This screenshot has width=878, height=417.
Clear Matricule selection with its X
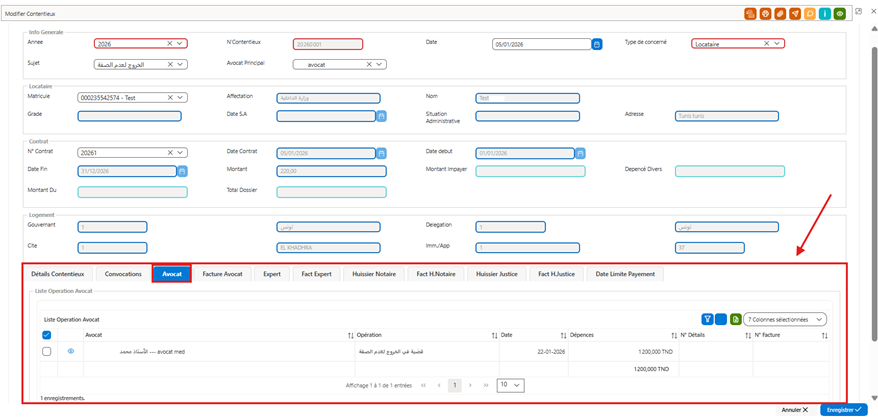[170, 97]
